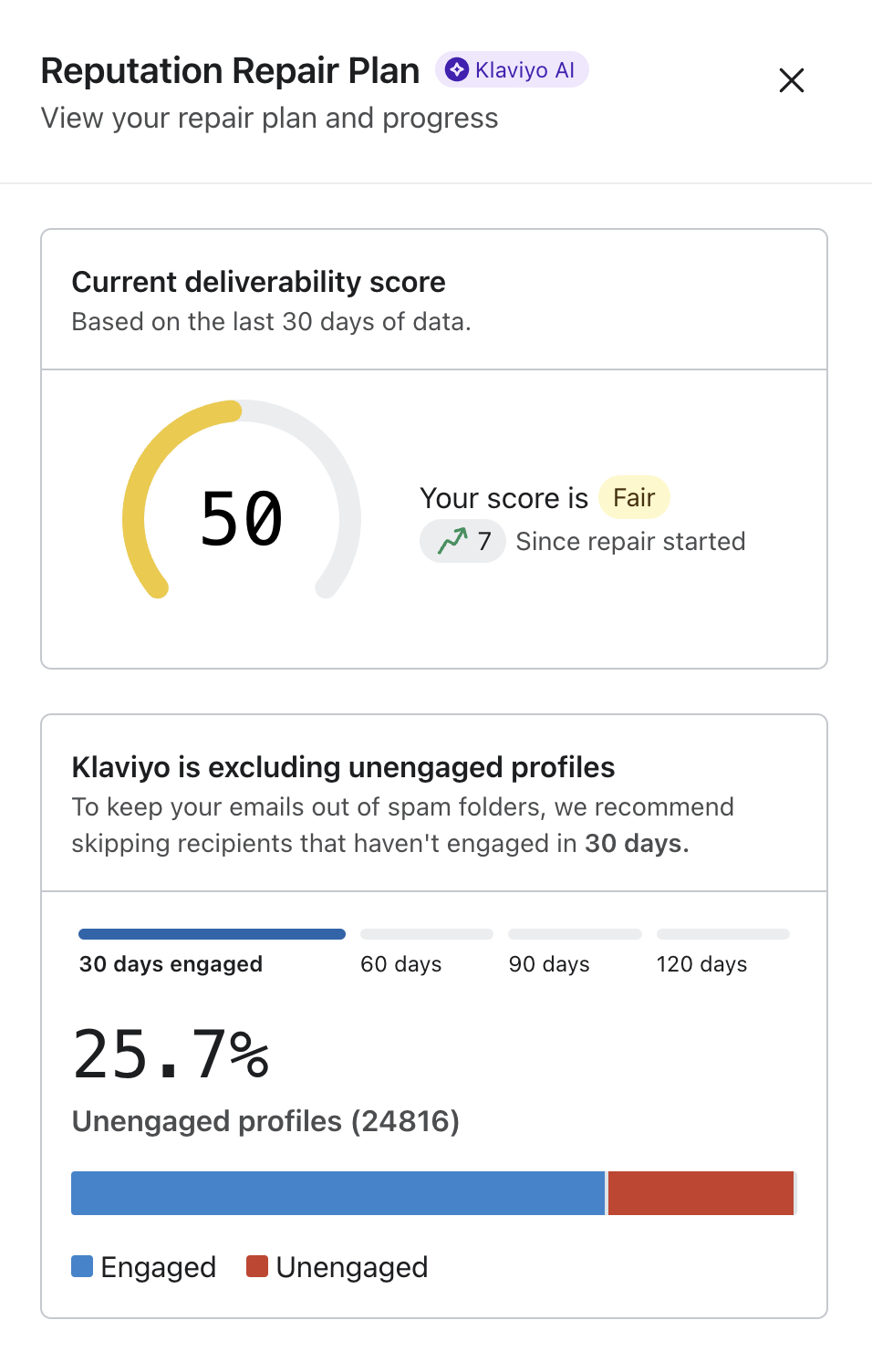Click the Unengaged legend label

[352, 1267]
